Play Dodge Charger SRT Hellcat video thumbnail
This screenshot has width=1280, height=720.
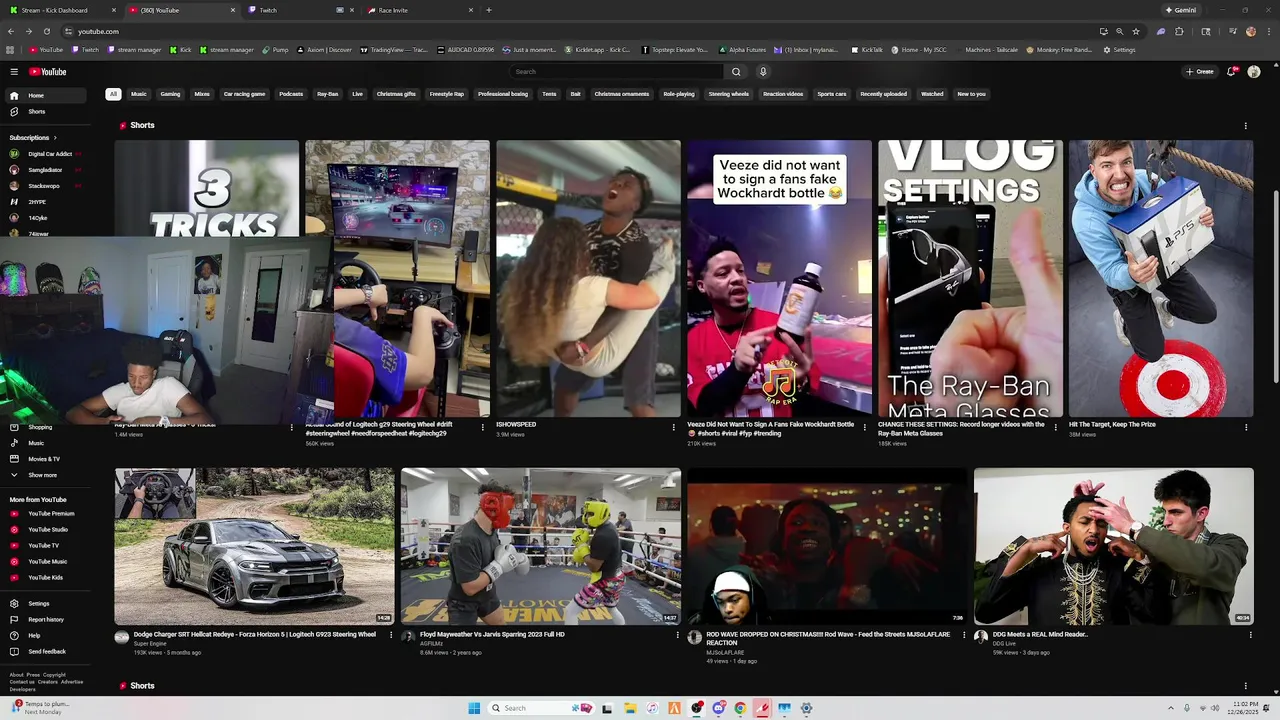[x=254, y=546]
